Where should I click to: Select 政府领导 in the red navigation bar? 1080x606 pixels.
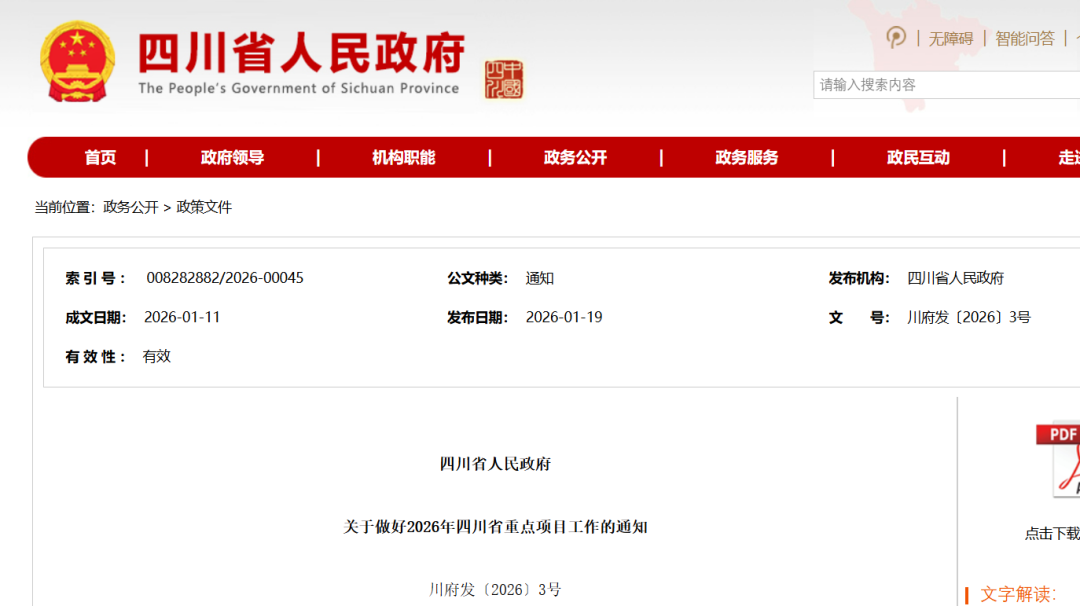(x=232, y=157)
